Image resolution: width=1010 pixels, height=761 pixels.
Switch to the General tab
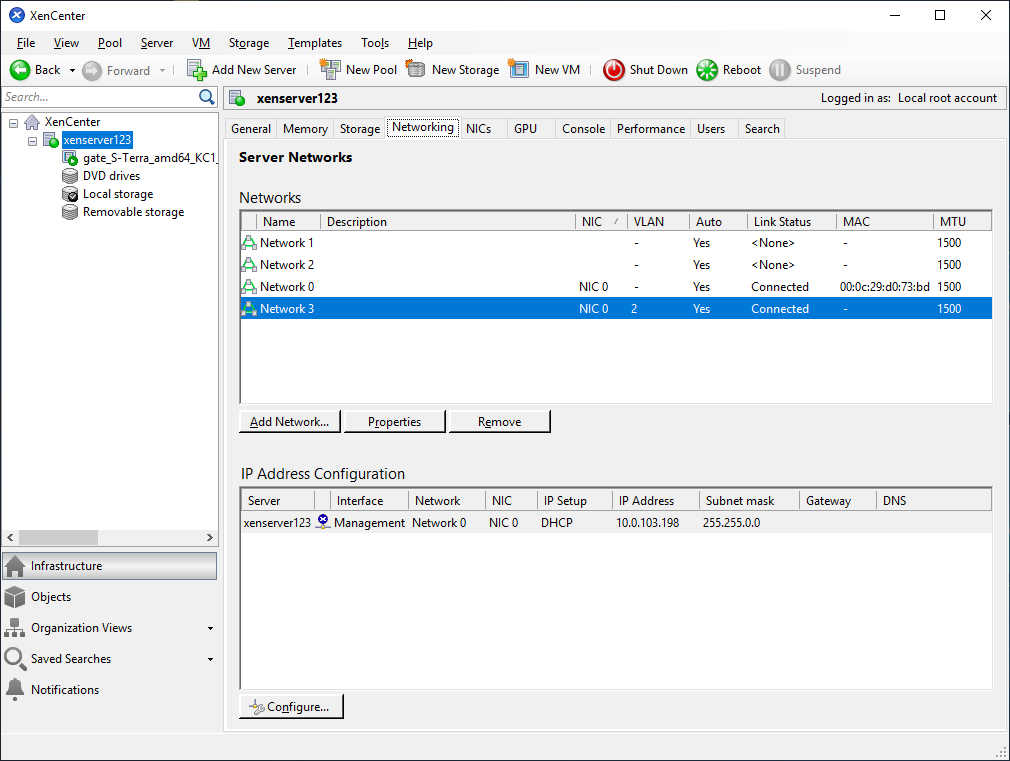[x=251, y=129]
